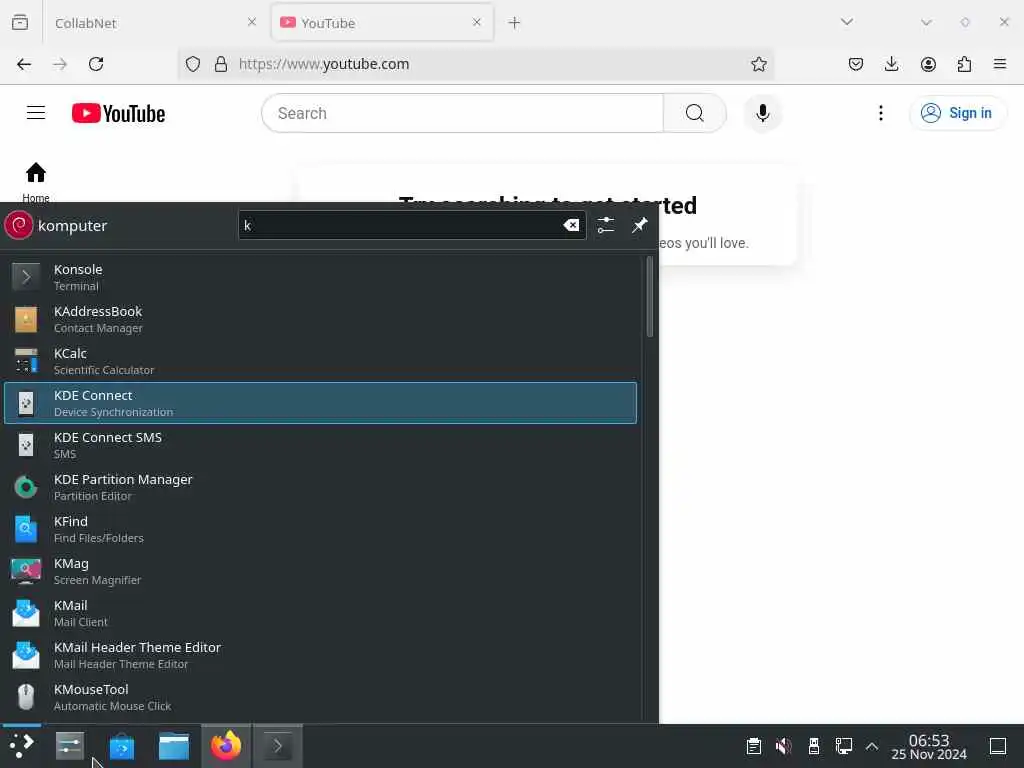
Task: Launch KDE Connect device synchronization
Action: [x=320, y=403]
